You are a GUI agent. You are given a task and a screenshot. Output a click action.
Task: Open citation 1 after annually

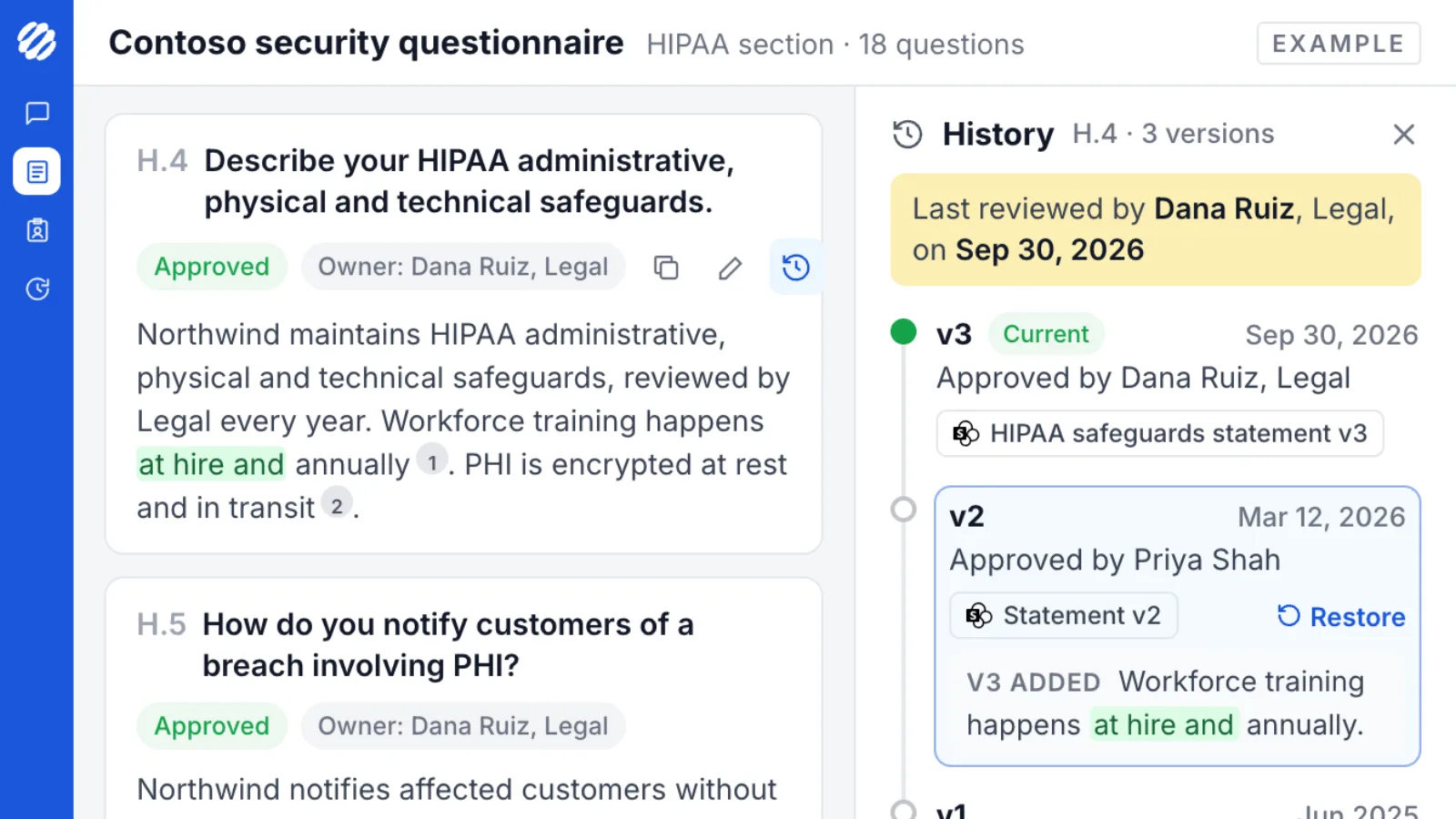(432, 461)
